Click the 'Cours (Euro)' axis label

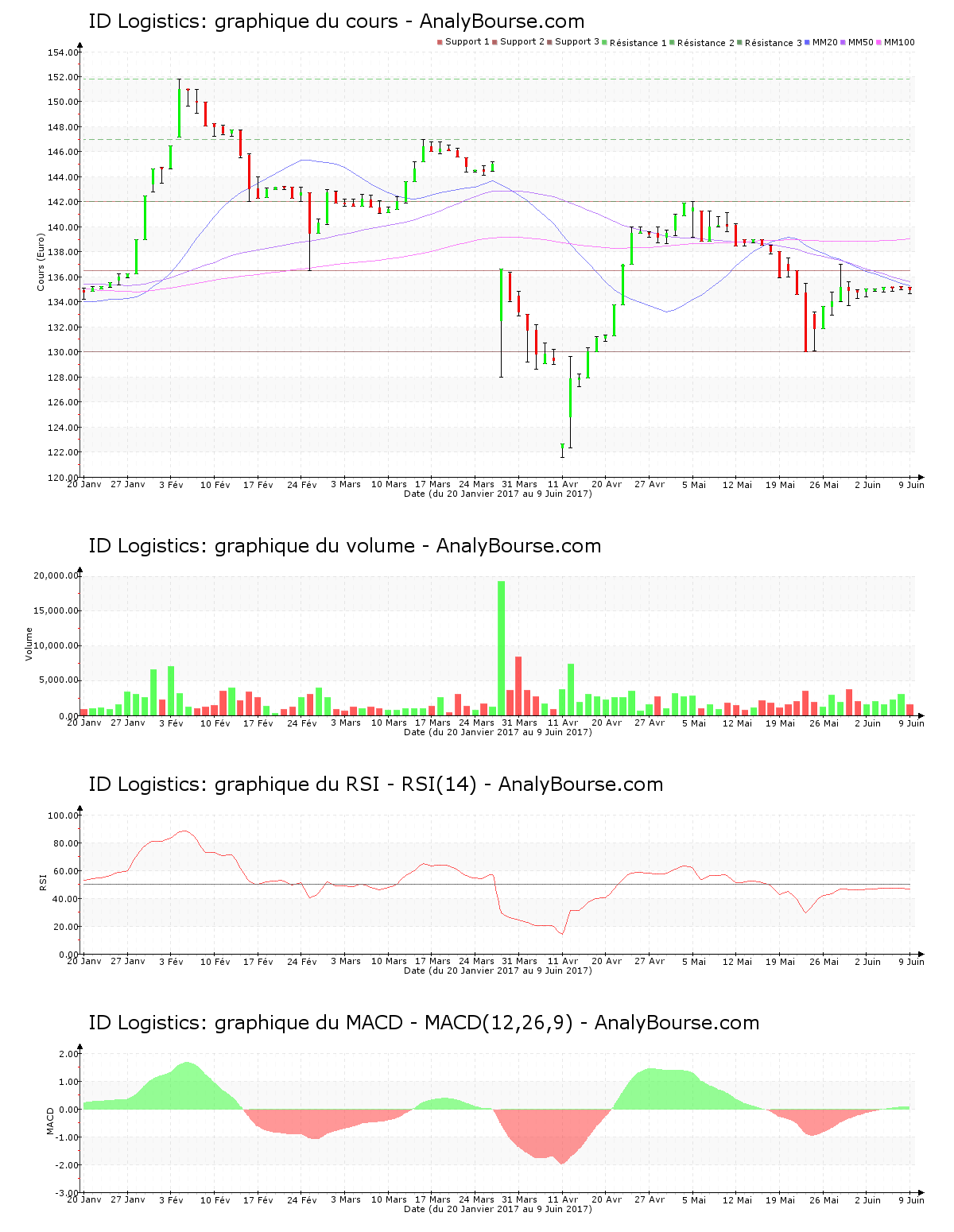[41, 262]
